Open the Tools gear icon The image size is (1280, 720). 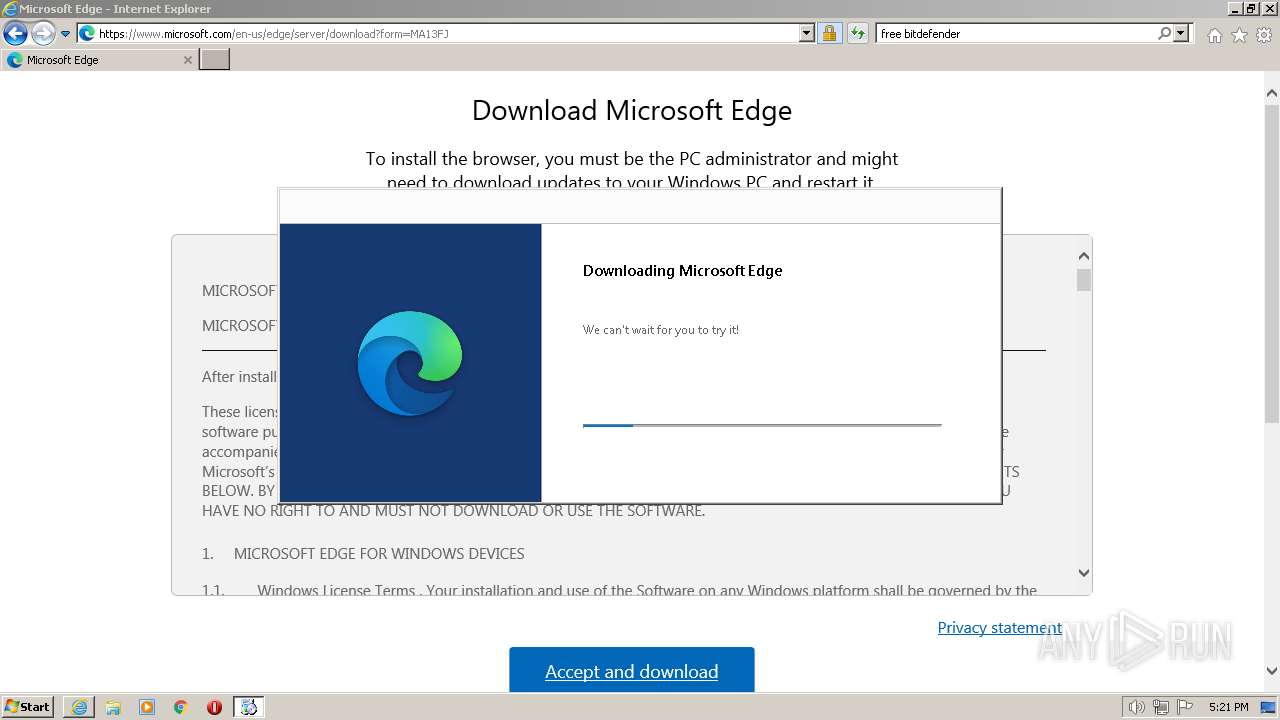(1264, 35)
